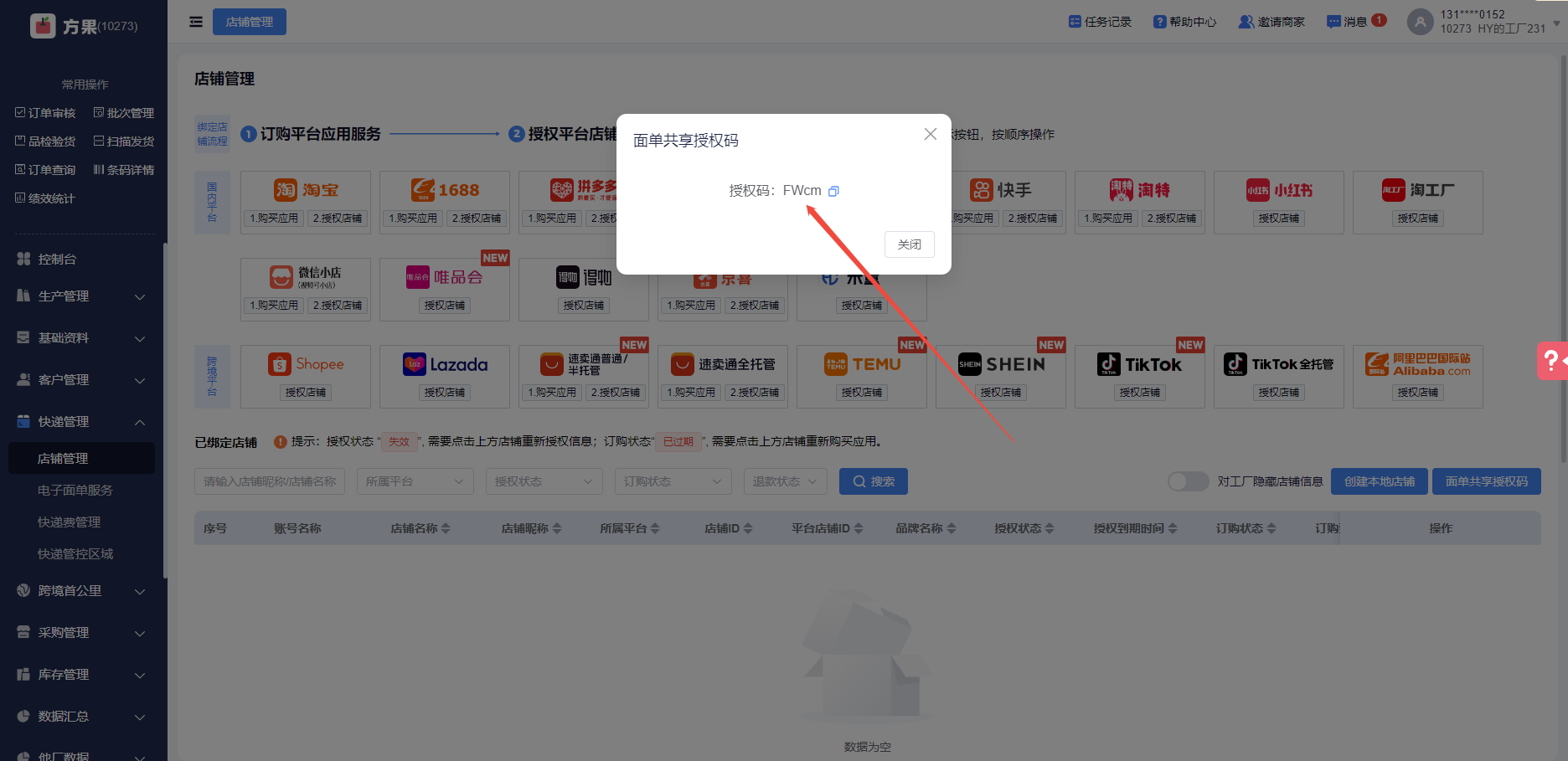Open the 店铺管理 tab at top
This screenshot has height=761, width=1568.
click(250, 22)
